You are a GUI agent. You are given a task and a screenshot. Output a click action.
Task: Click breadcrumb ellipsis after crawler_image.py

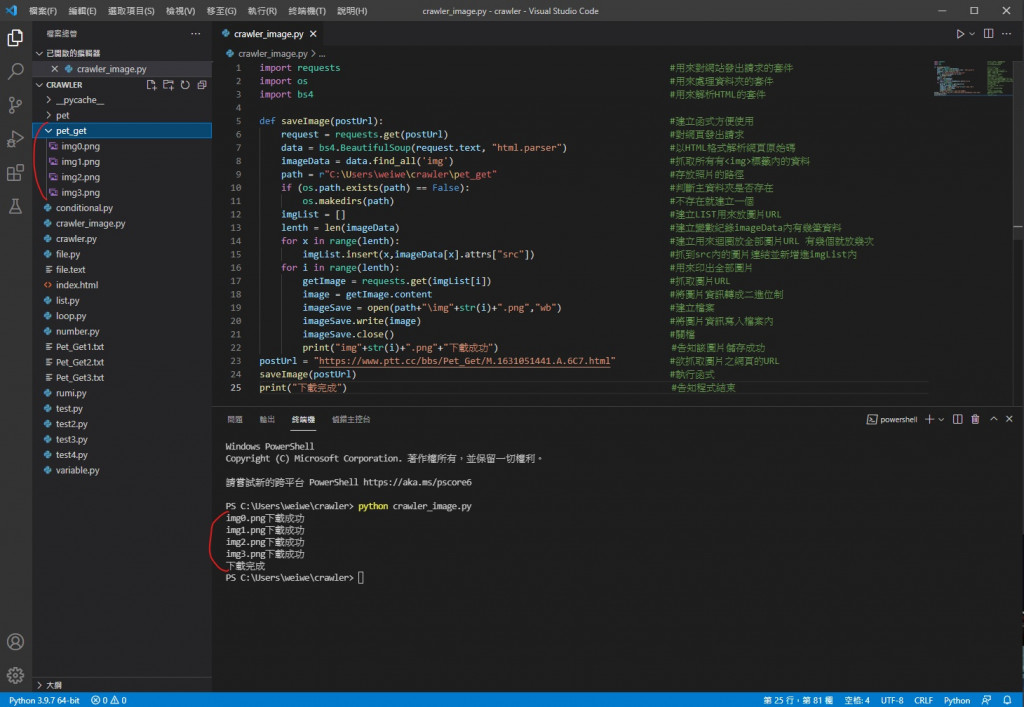click(322, 54)
